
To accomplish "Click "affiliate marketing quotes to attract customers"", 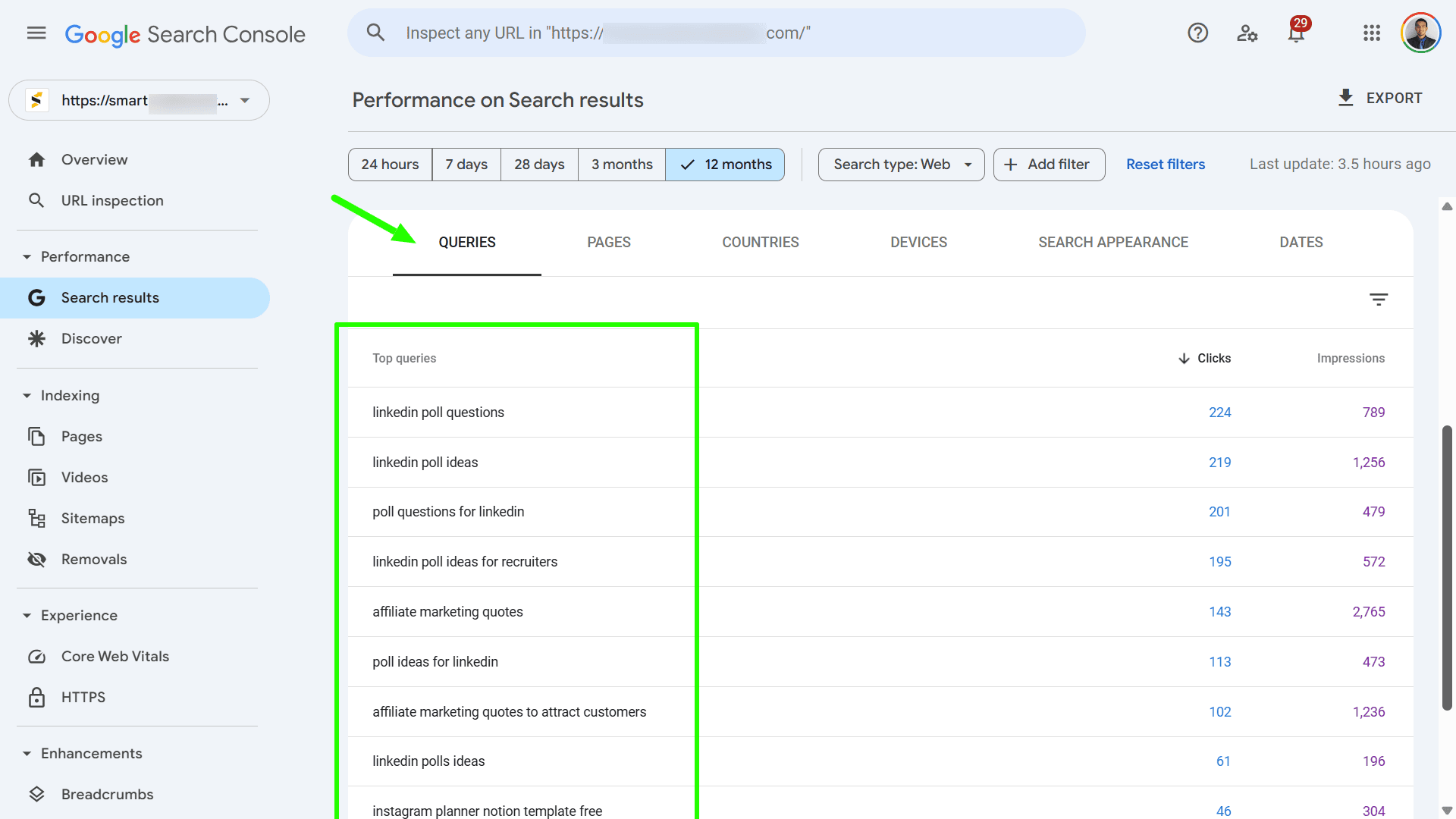I will 510,712.
